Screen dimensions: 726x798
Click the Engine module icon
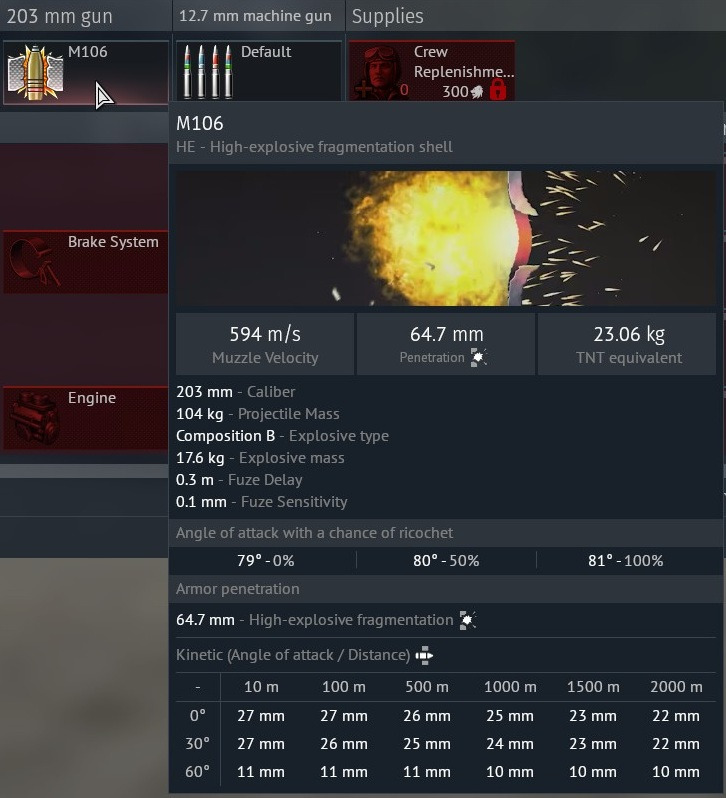[35, 418]
